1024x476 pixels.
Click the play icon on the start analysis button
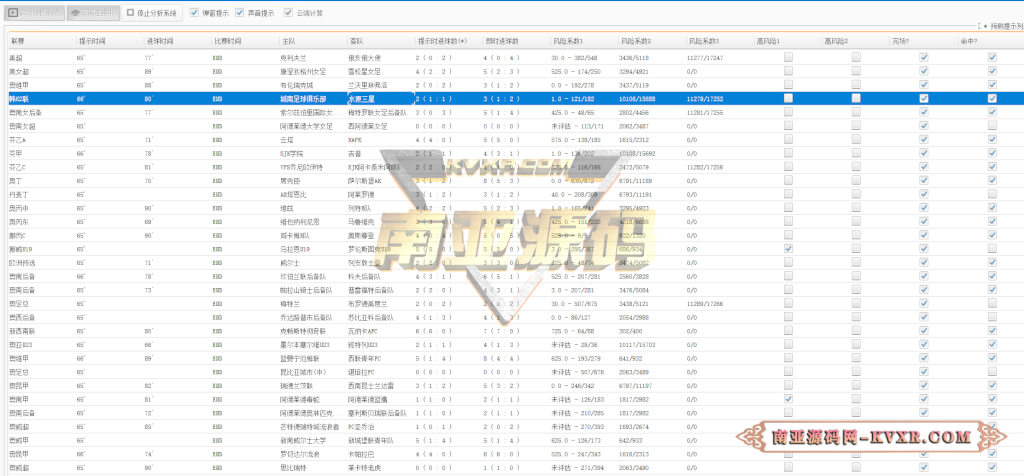point(12,12)
